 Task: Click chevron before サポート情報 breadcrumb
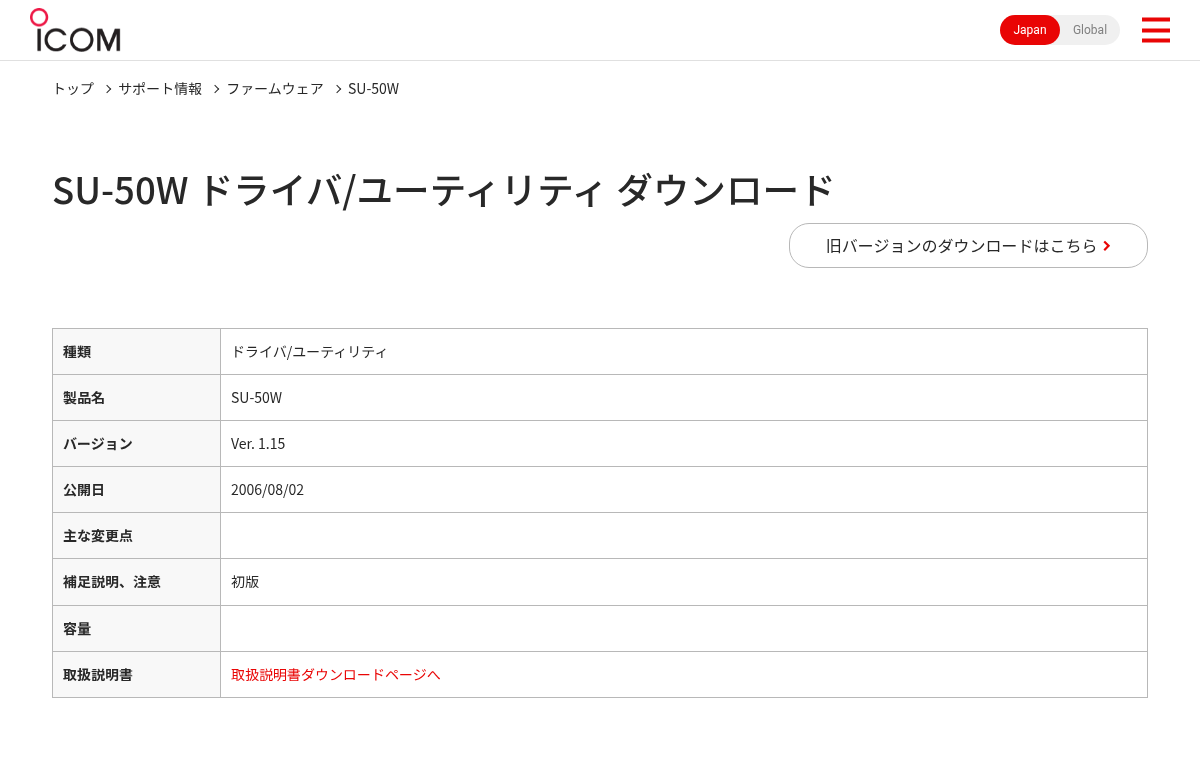[x=108, y=89]
